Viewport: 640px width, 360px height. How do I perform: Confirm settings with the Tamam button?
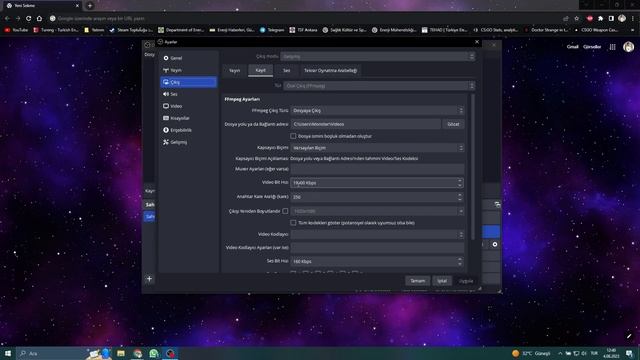point(418,281)
